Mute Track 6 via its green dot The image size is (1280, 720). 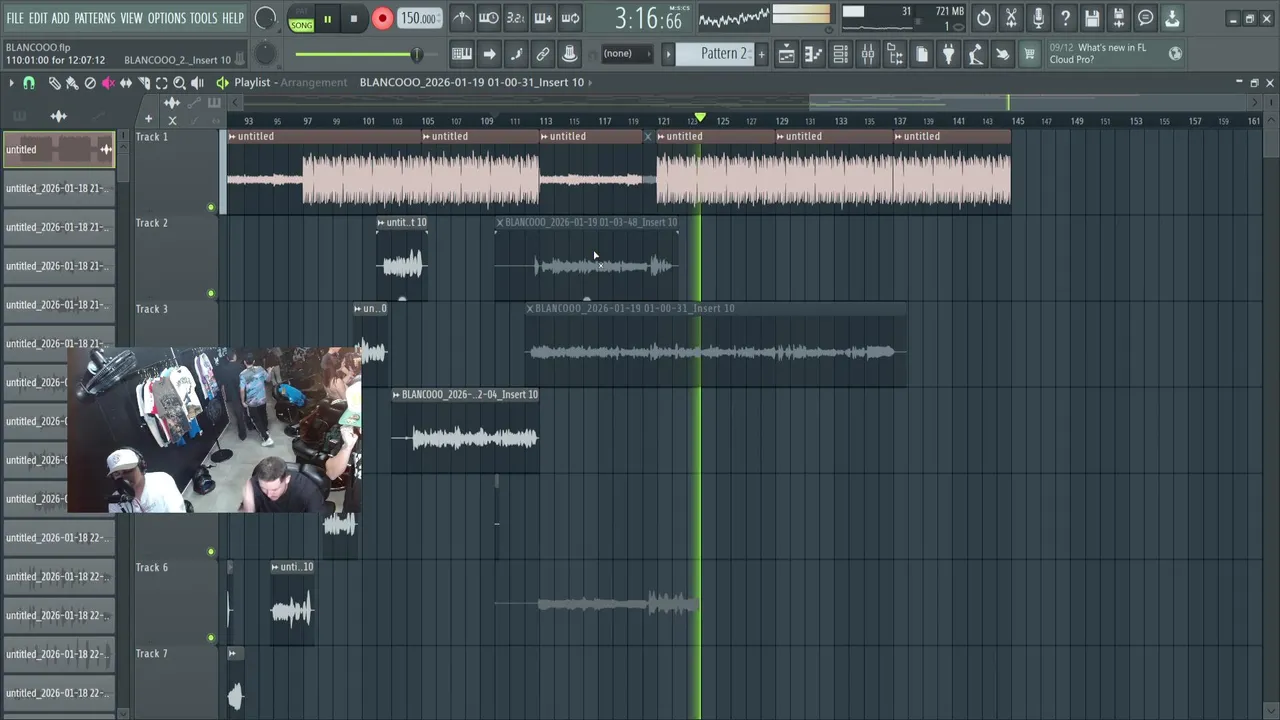(x=211, y=638)
